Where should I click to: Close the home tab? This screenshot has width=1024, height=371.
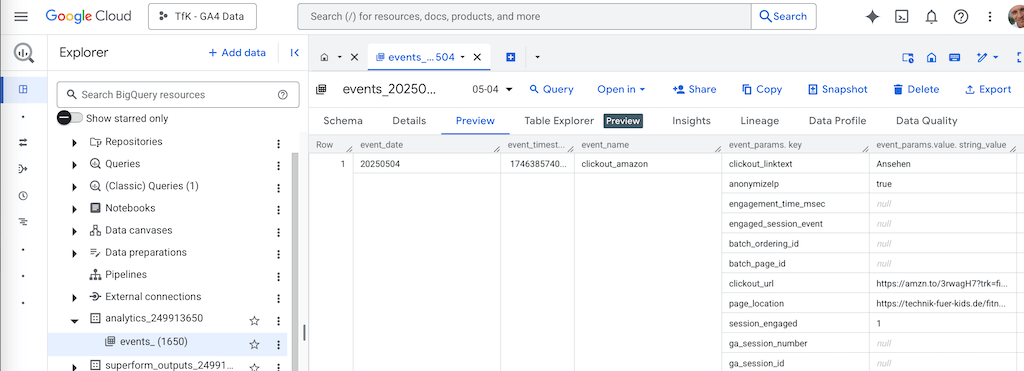355,57
